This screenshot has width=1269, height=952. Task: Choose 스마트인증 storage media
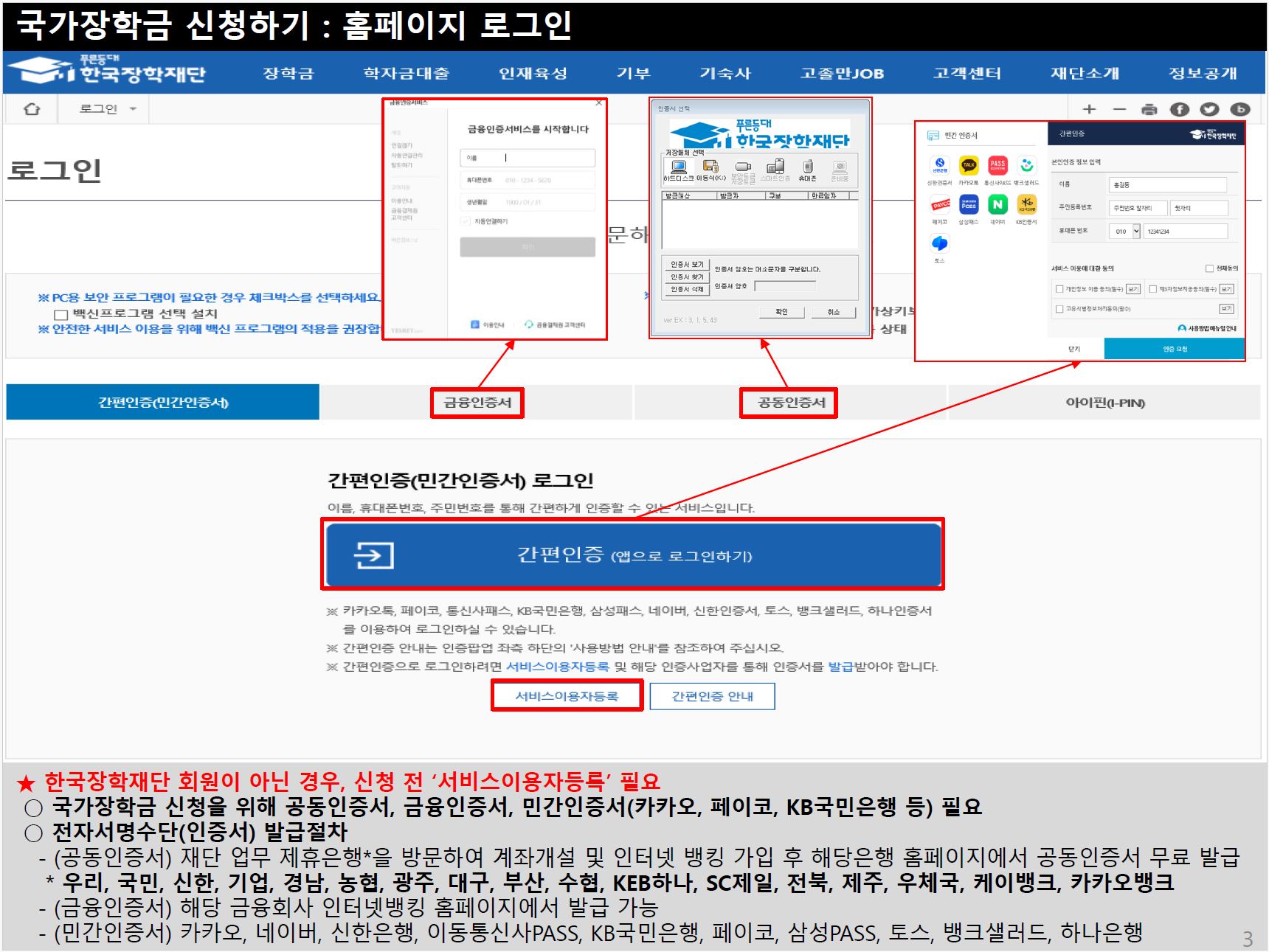pyautogui.click(x=775, y=170)
